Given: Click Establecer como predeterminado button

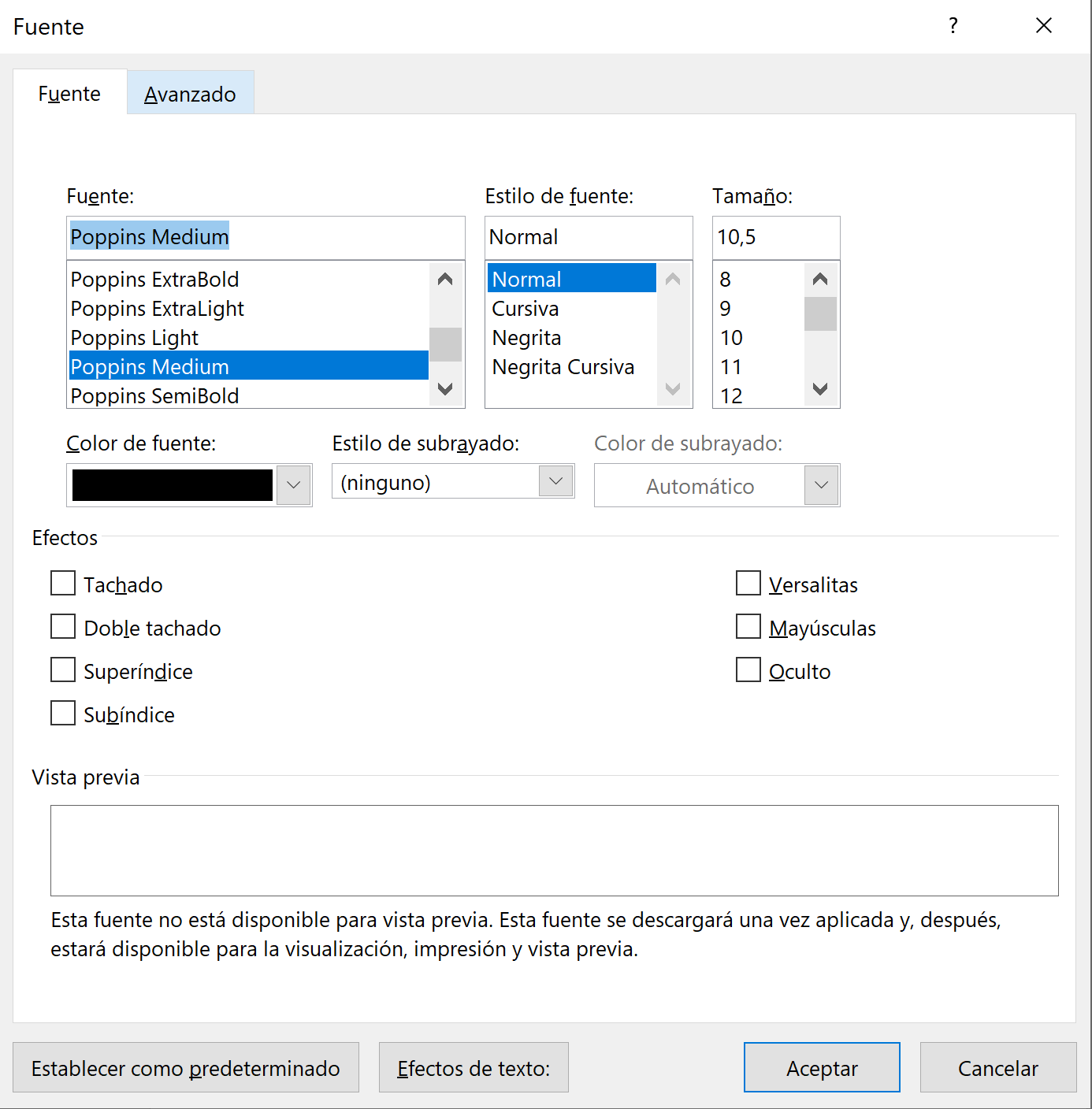Looking at the screenshot, I should (x=186, y=1068).
